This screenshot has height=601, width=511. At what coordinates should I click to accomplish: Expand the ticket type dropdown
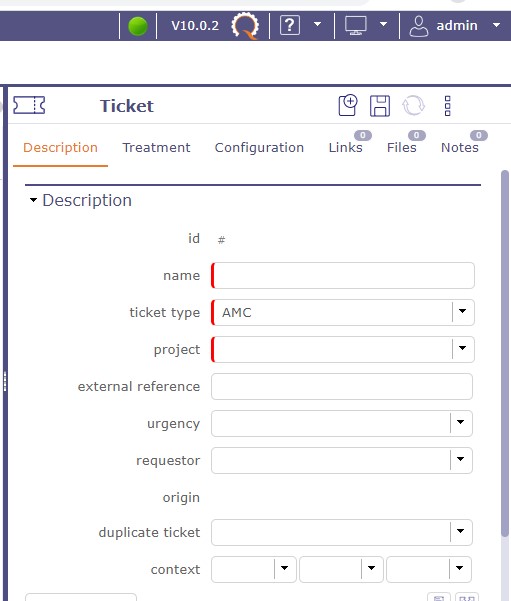click(x=462, y=312)
